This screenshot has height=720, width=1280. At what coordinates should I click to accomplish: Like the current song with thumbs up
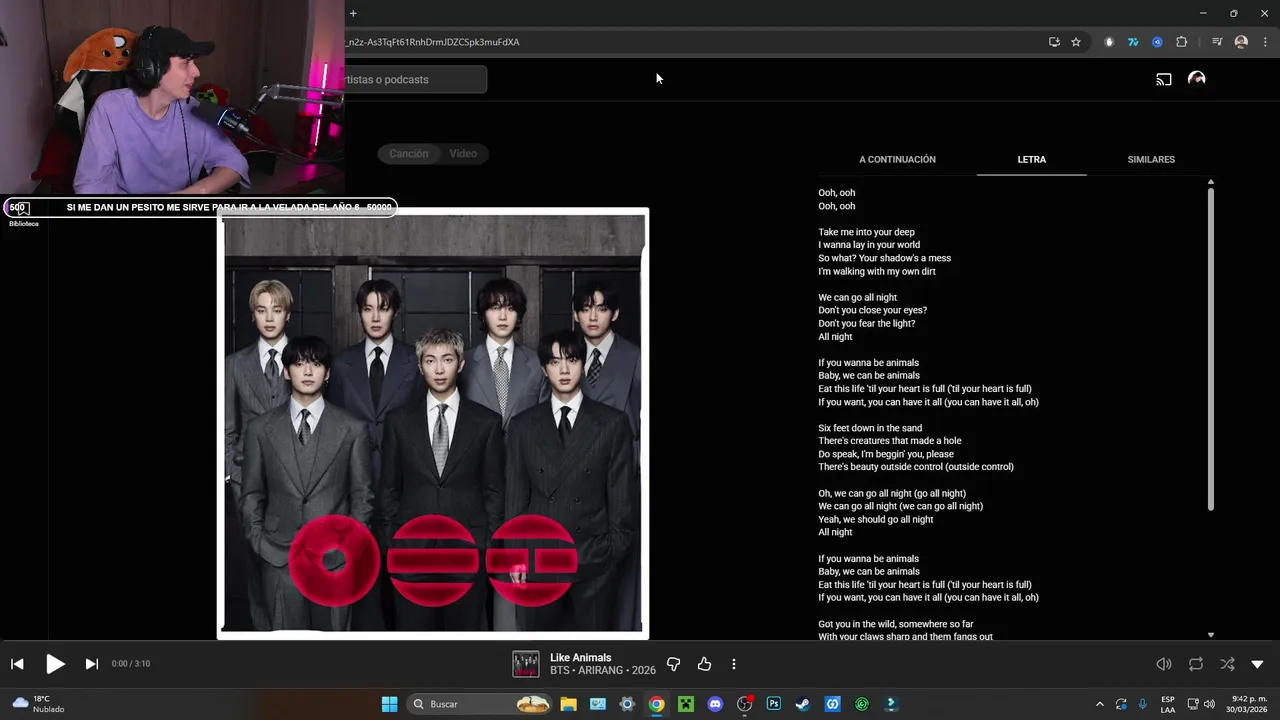pos(704,664)
